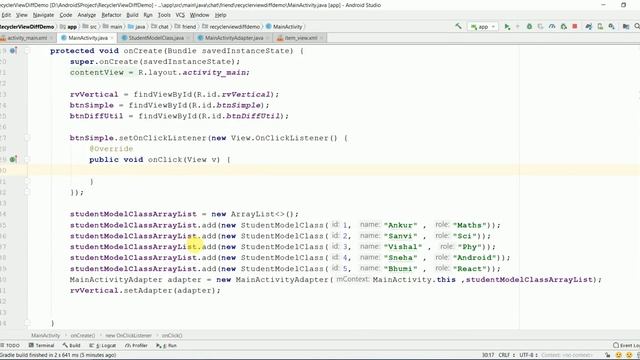Run the app with green play icon
This screenshot has height=360, width=640.
tap(507, 27)
